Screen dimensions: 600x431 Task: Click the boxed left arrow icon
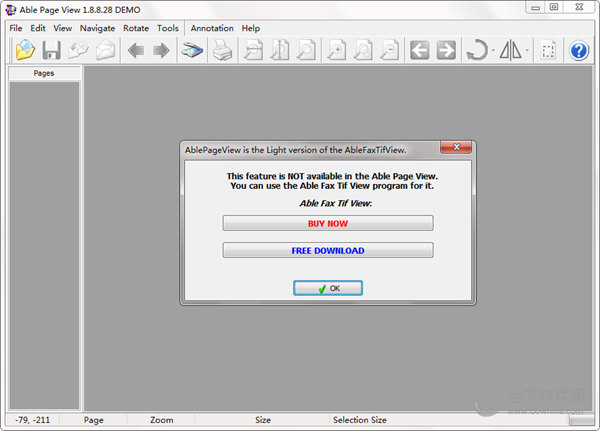pos(419,50)
